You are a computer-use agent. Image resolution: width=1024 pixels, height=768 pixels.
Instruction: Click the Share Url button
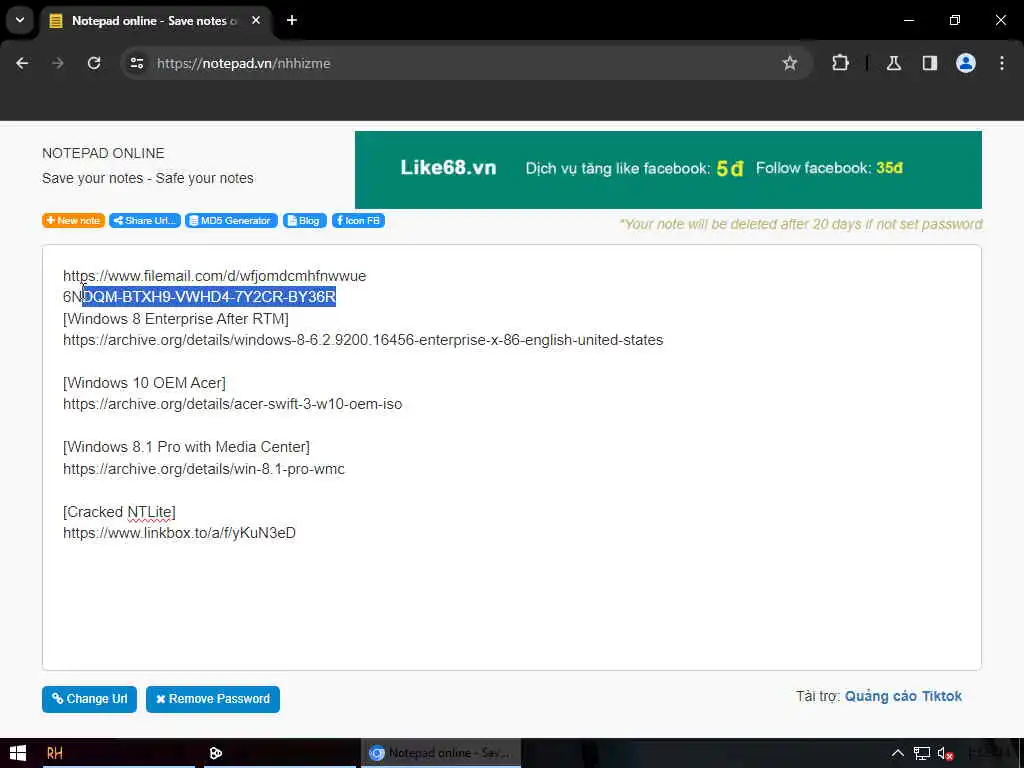[145, 221]
